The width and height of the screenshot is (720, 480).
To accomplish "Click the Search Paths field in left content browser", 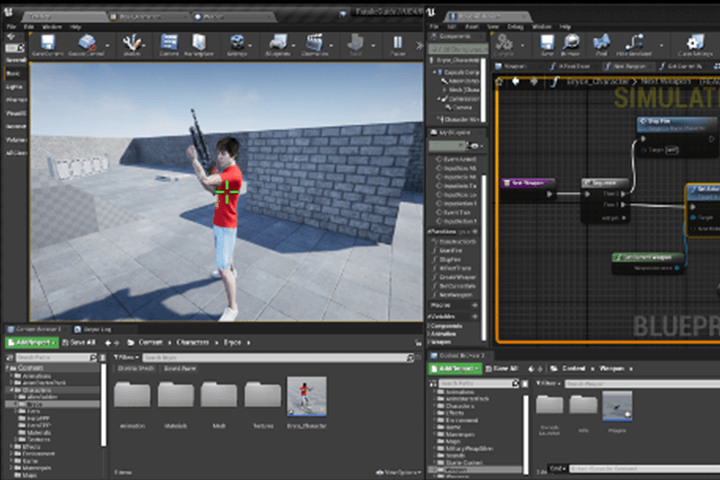I will point(56,357).
